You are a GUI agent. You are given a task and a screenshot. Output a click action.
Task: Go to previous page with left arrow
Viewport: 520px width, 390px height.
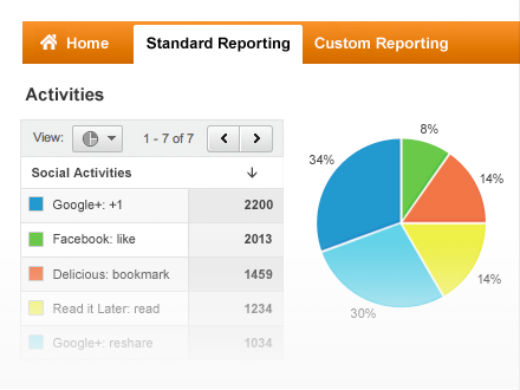click(x=223, y=138)
